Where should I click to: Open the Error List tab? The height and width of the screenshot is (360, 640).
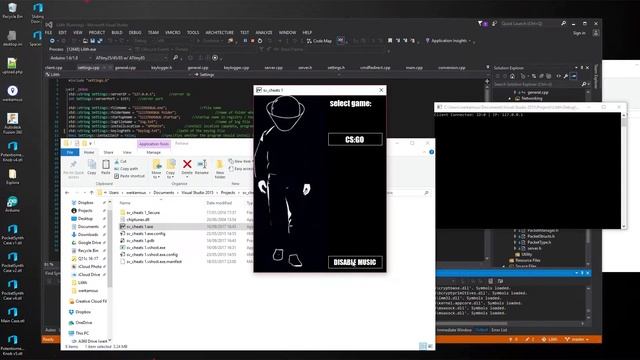(499, 330)
